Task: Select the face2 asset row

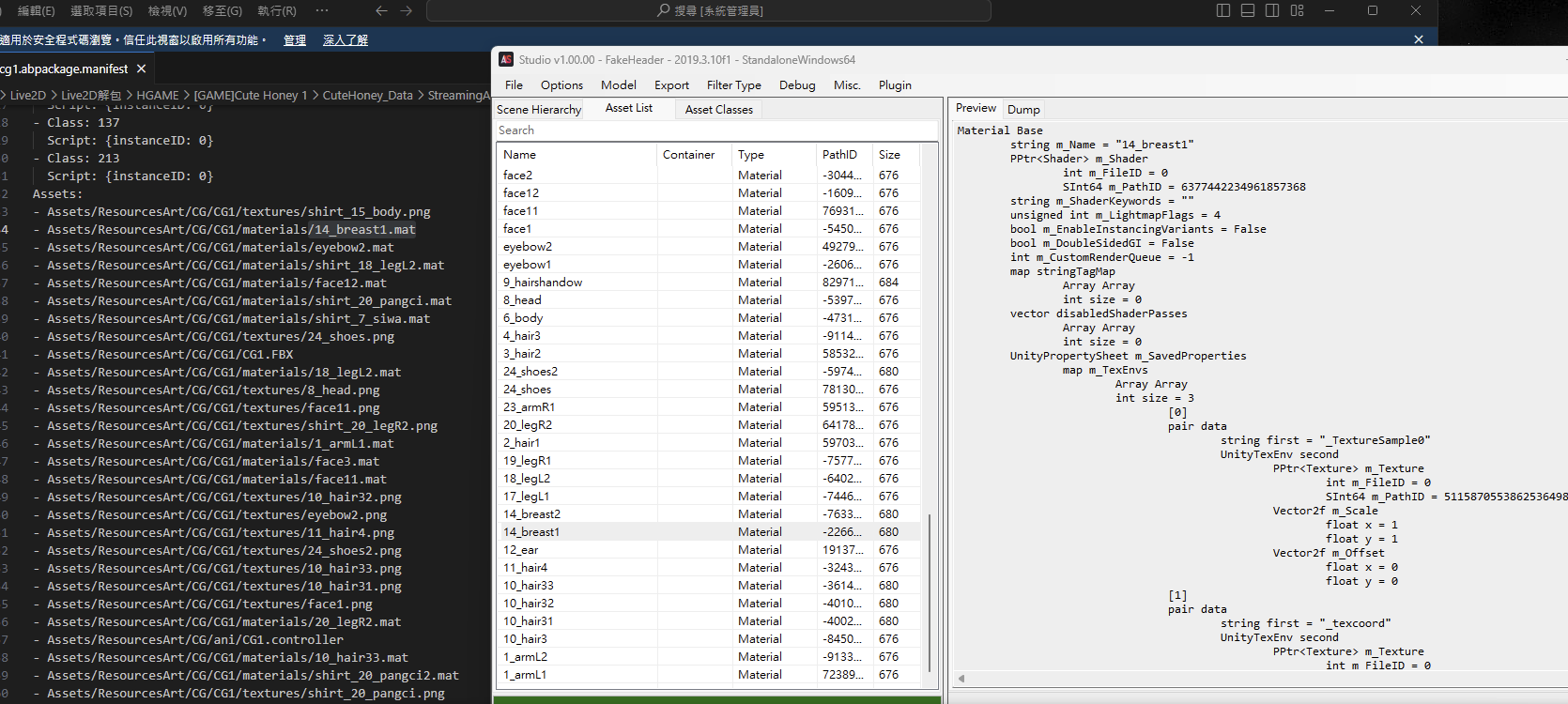Action: pos(709,176)
